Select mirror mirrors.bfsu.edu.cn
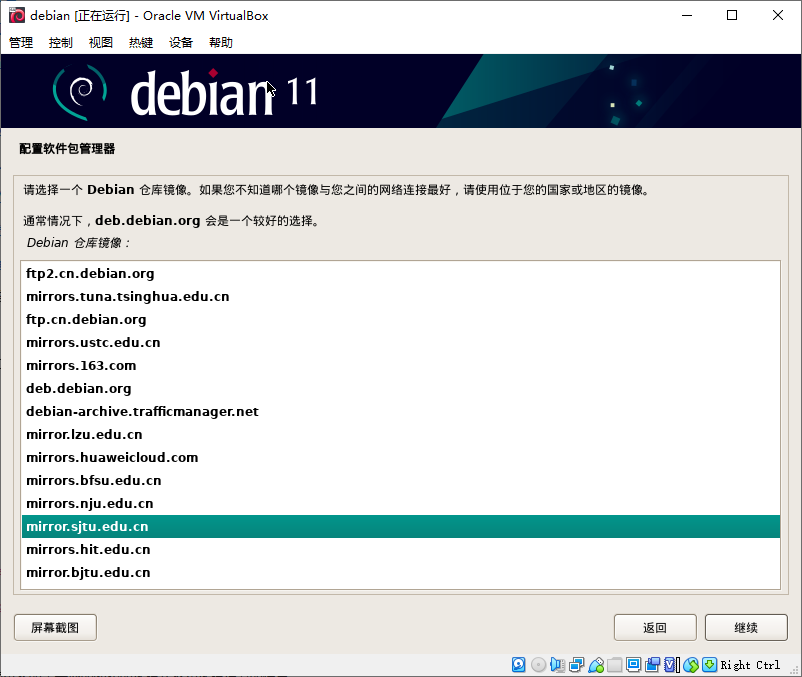The image size is (802, 677). tap(401, 481)
